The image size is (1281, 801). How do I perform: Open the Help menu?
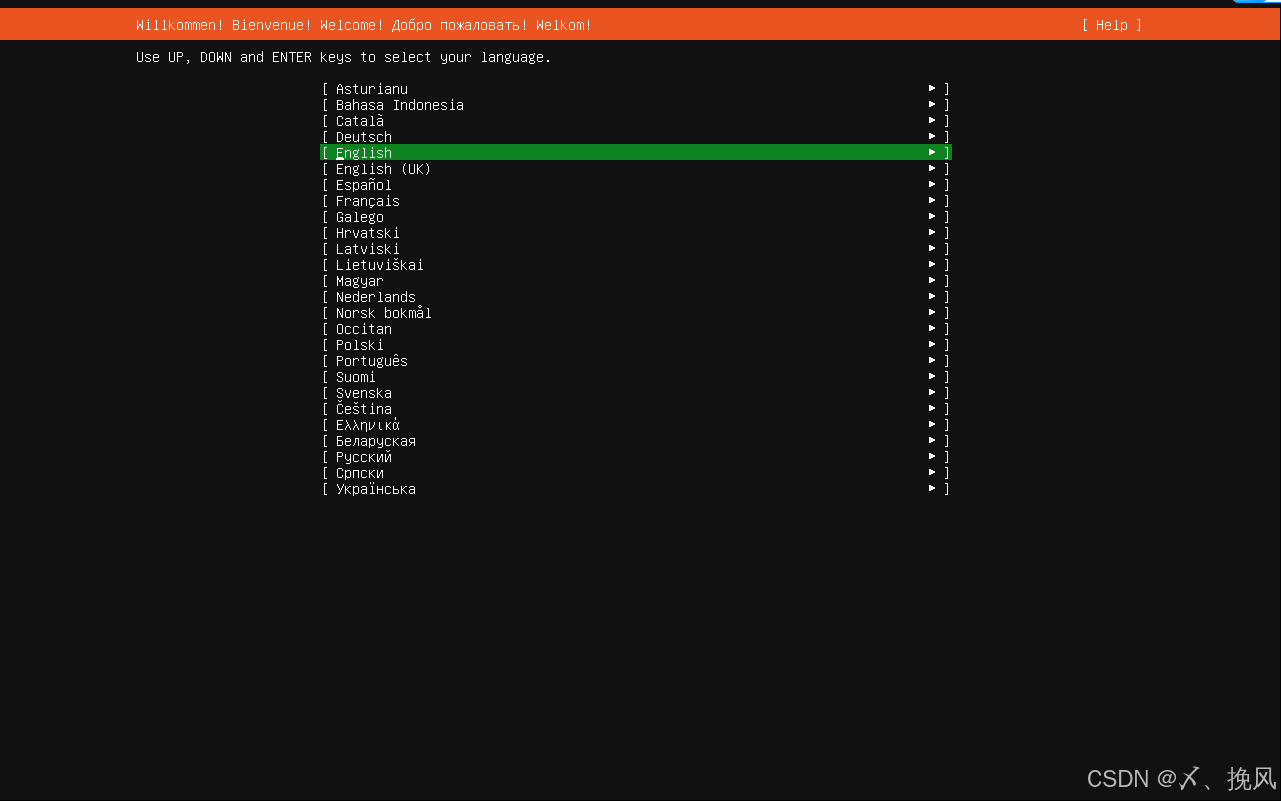(x=1110, y=25)
